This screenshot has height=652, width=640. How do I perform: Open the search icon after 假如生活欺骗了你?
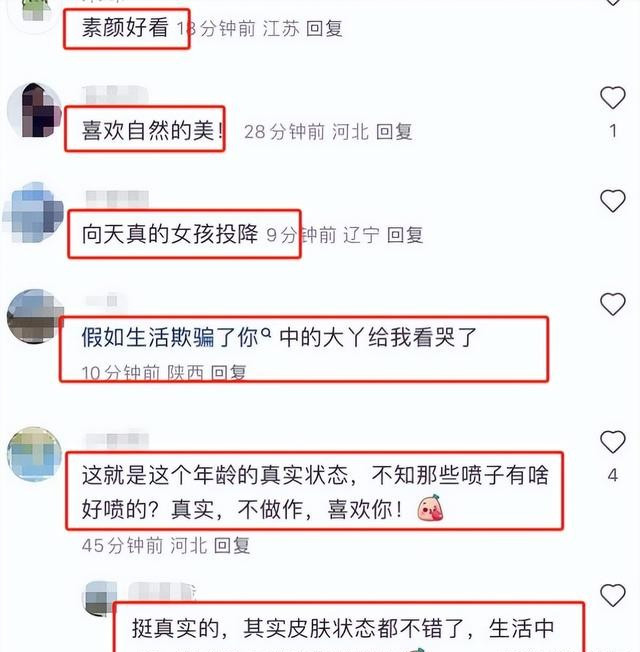point(266,333)
